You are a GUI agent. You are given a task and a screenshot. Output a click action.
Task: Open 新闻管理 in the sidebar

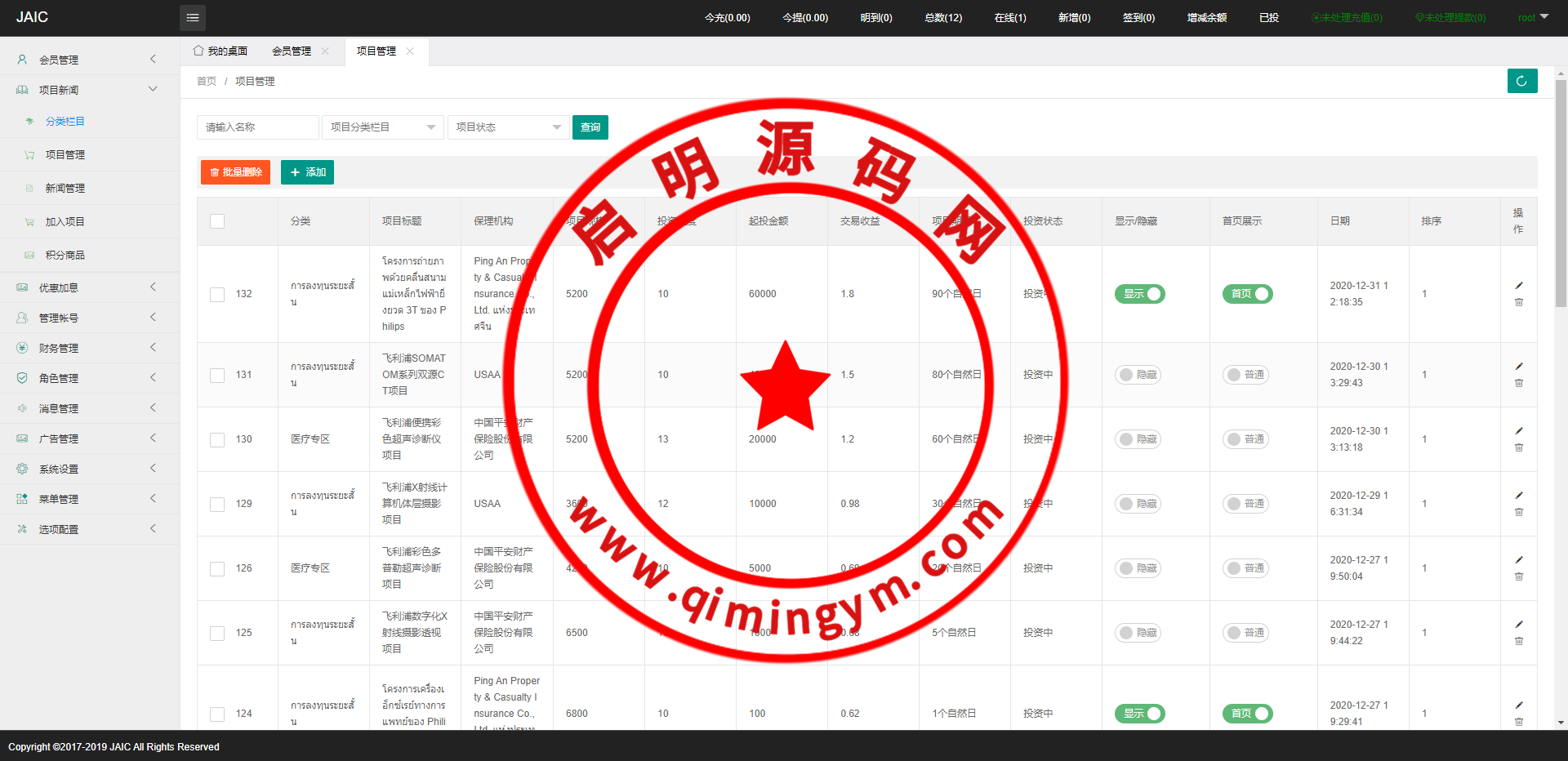(65, 188)
